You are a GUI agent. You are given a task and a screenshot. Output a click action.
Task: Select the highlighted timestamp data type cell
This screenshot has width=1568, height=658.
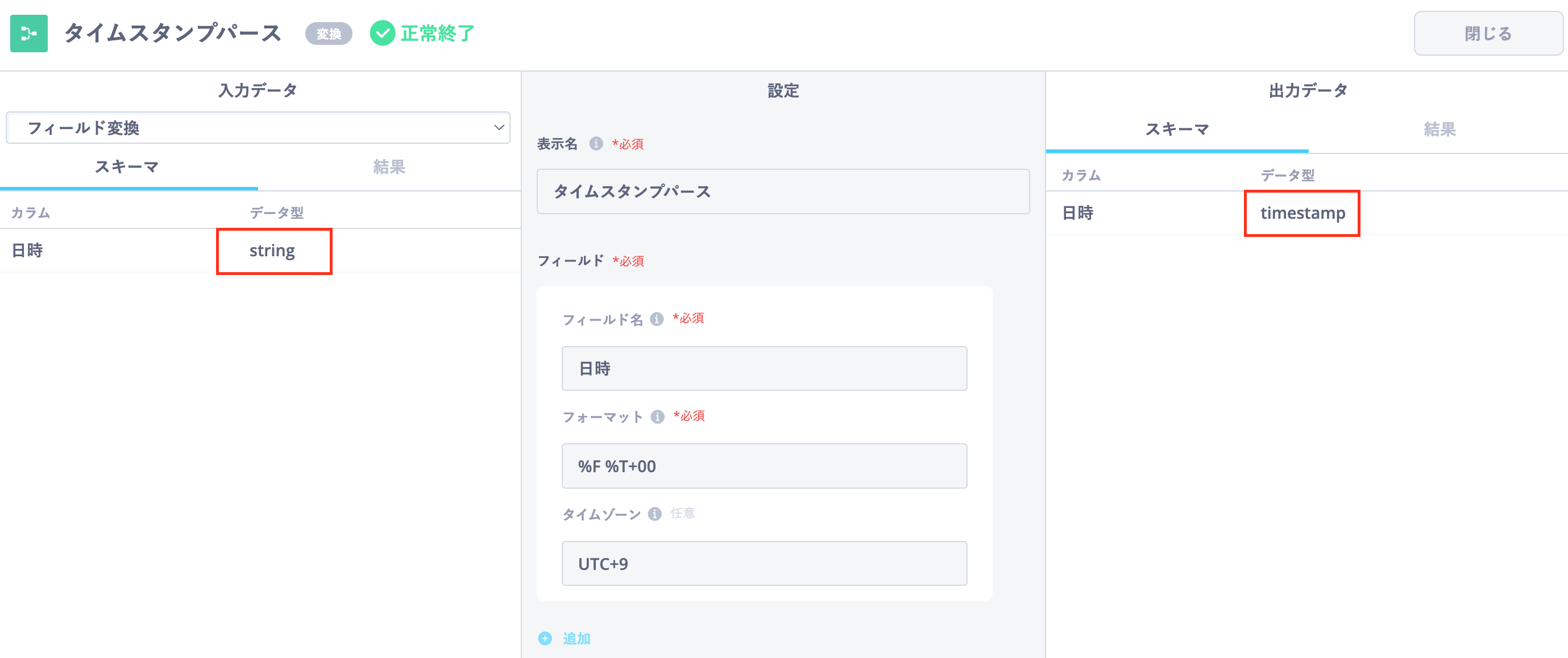pos(1302,213)
